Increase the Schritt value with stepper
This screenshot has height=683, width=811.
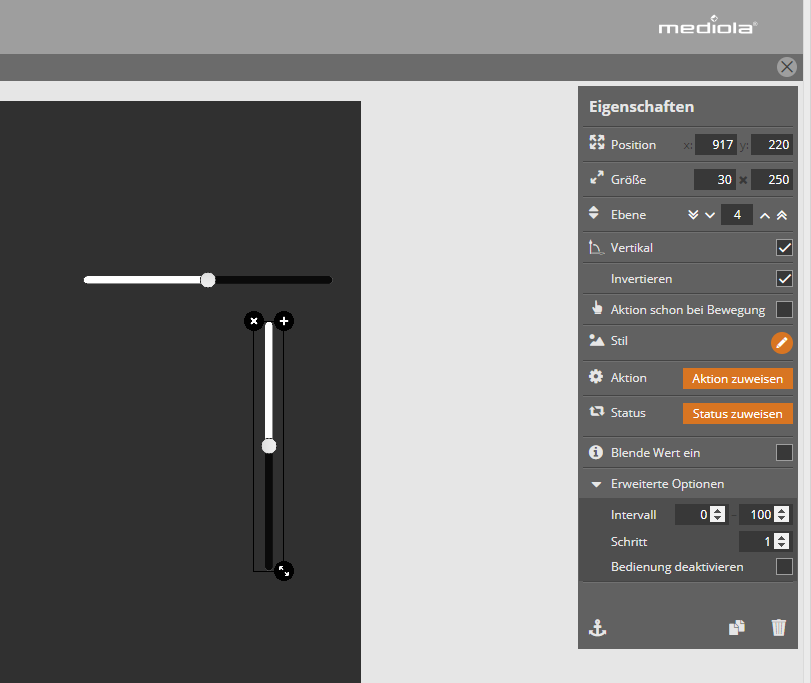(x=781, y=537)
